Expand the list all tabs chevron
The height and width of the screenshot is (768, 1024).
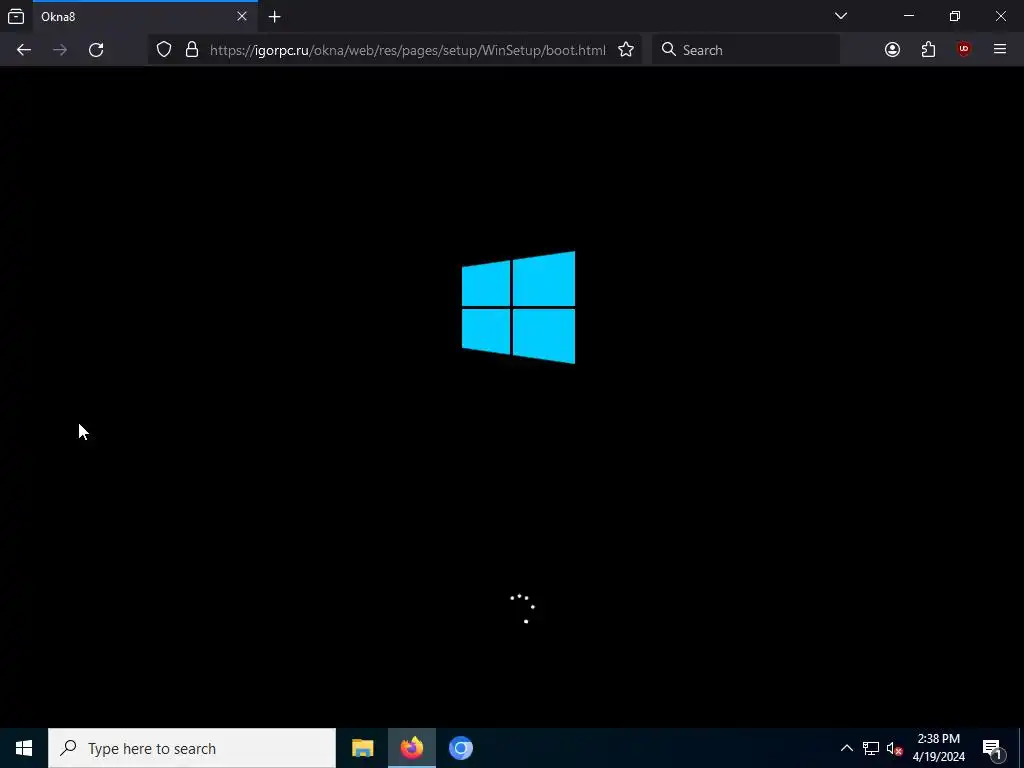click(x=841, y=16)
